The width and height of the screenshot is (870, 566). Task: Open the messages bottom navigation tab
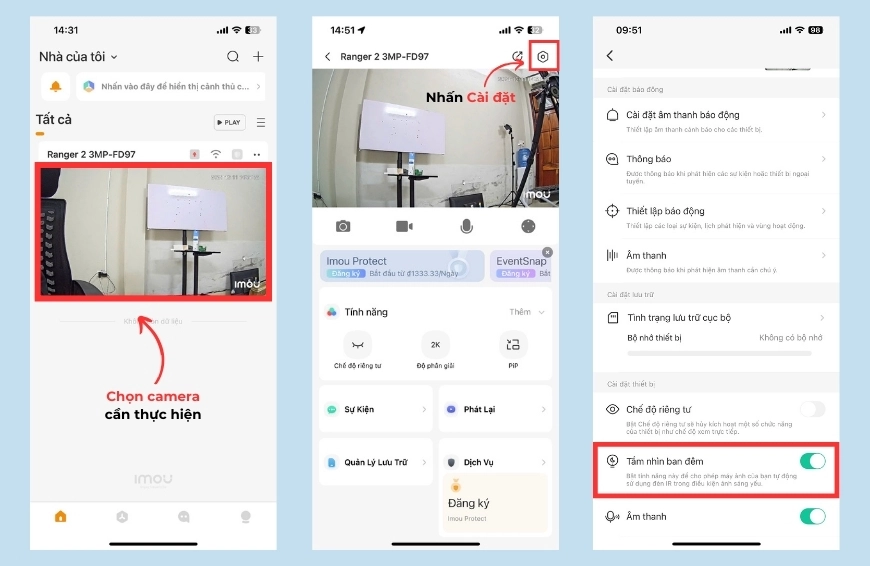point(184,517)
